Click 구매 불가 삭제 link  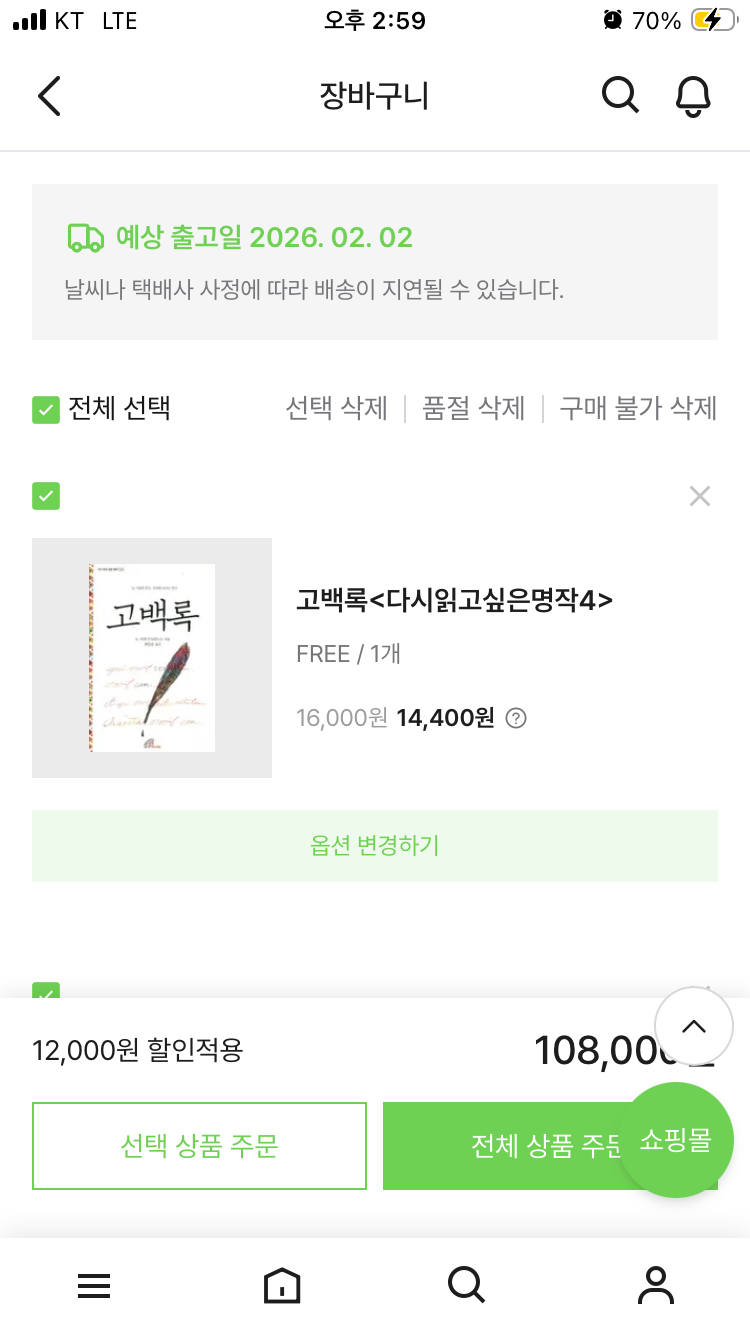click(x=638, y=409)
